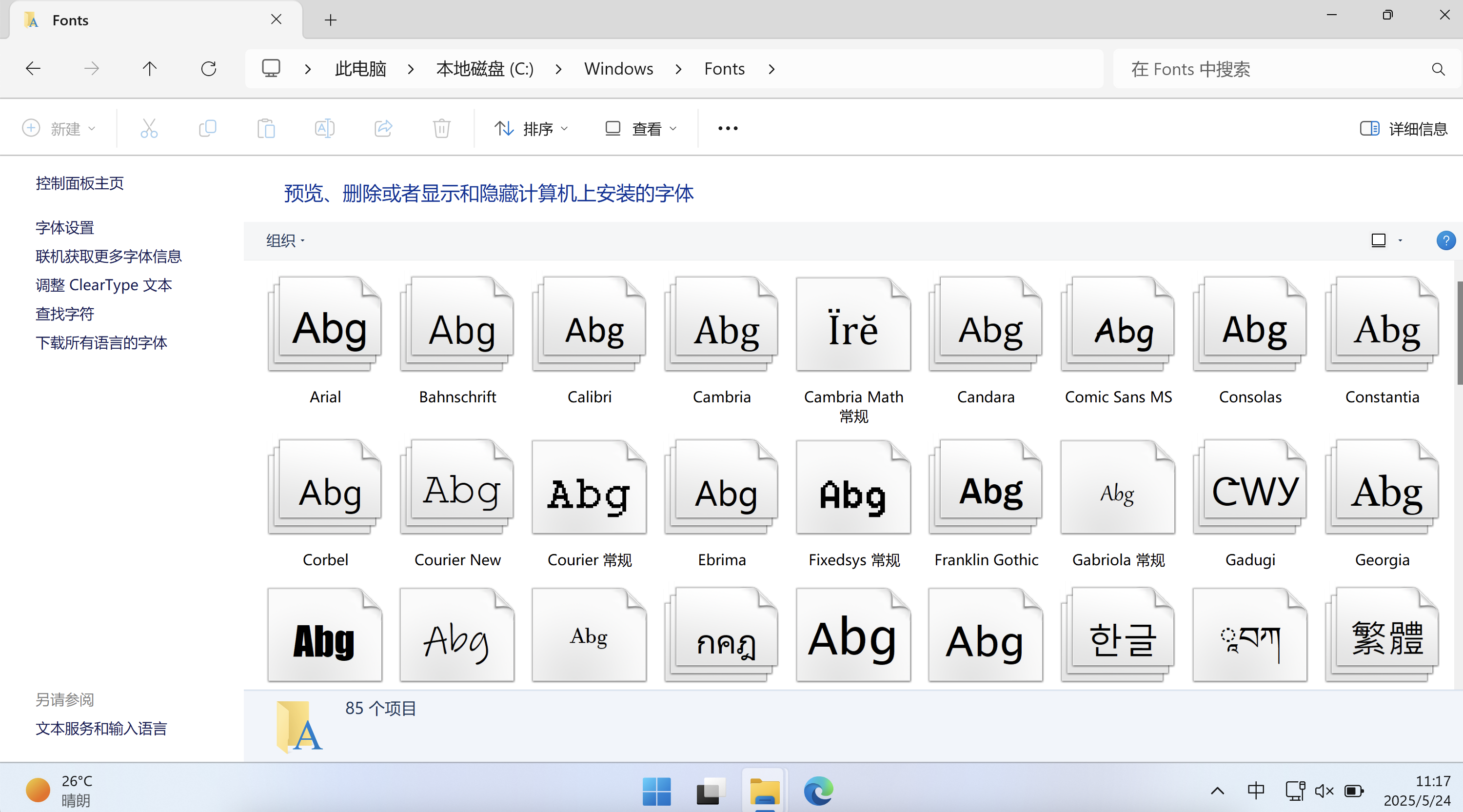Viewport: 1463px width, 812px height.
Task: Click the search magnifier icon
Action: point(1438,69)
